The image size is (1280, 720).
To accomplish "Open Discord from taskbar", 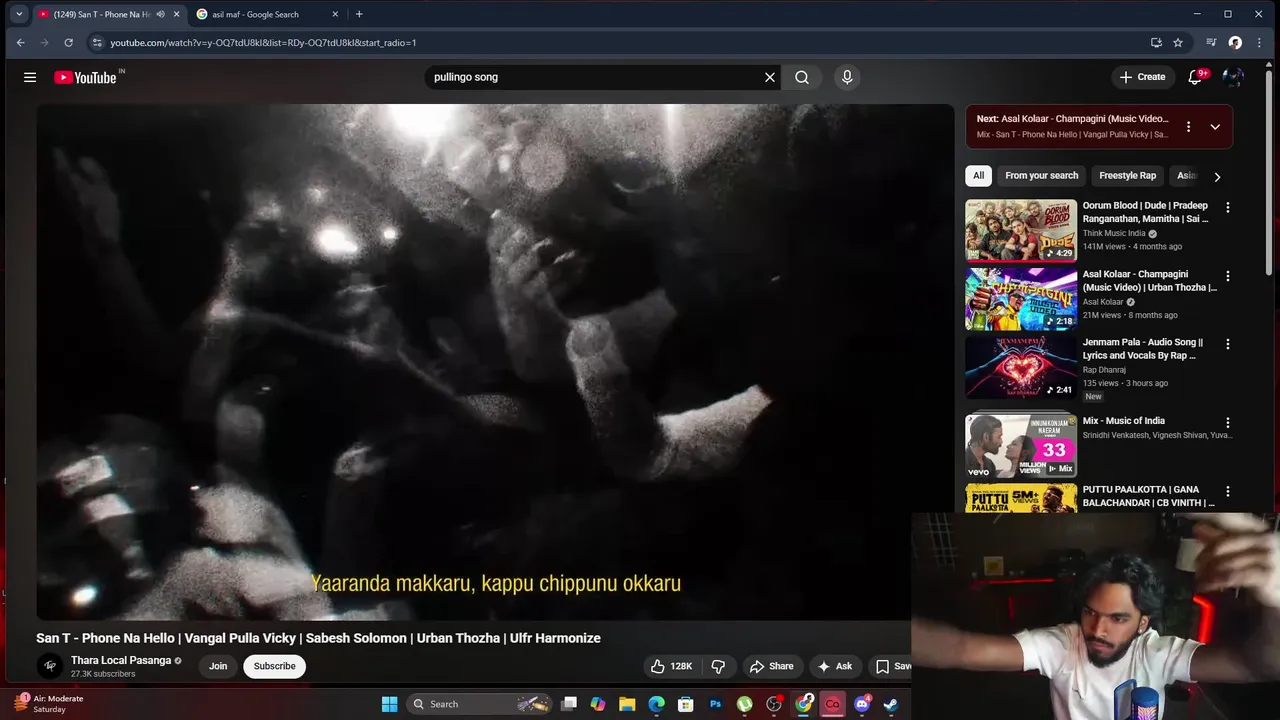I will tap(862, 704).
